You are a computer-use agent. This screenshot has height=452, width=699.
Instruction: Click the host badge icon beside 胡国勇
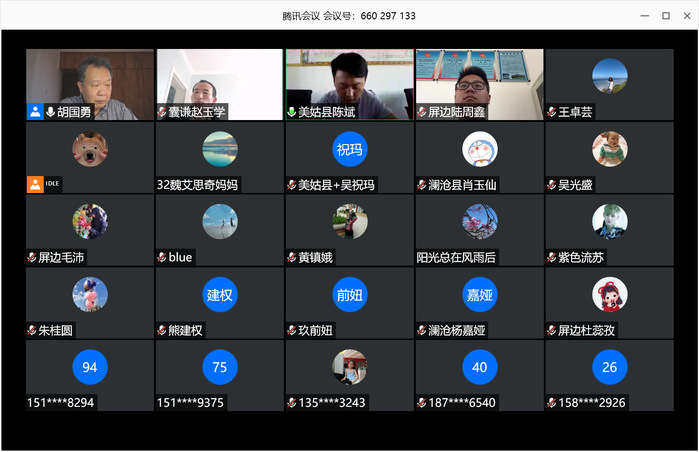click(x=35, y=112)
